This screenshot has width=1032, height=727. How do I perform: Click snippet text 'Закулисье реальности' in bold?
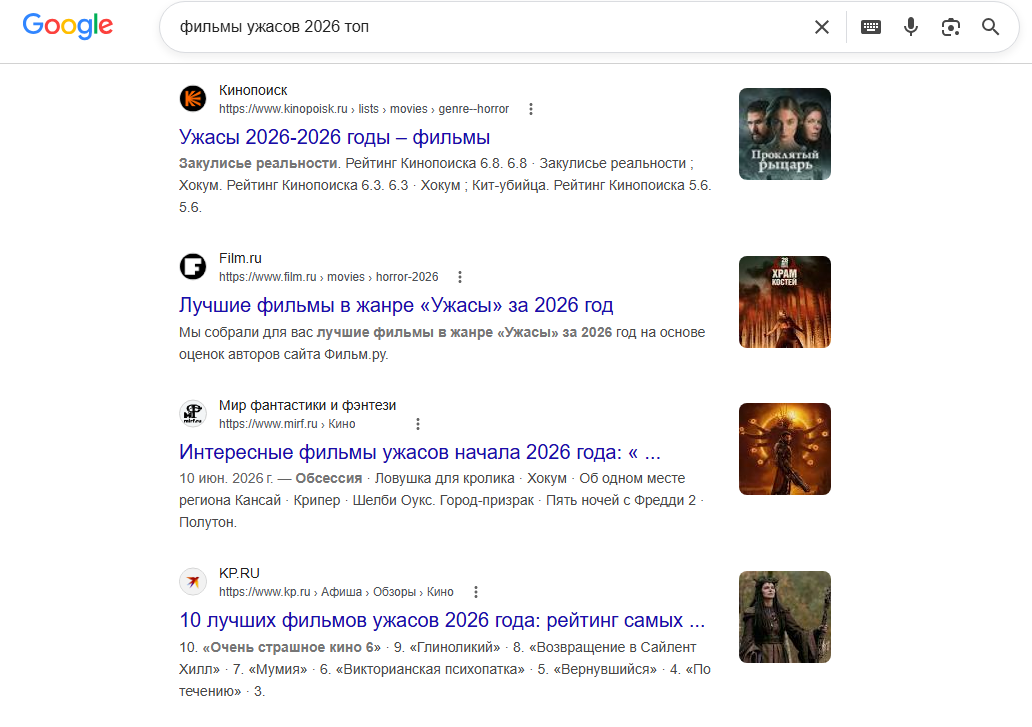[258, 163]
